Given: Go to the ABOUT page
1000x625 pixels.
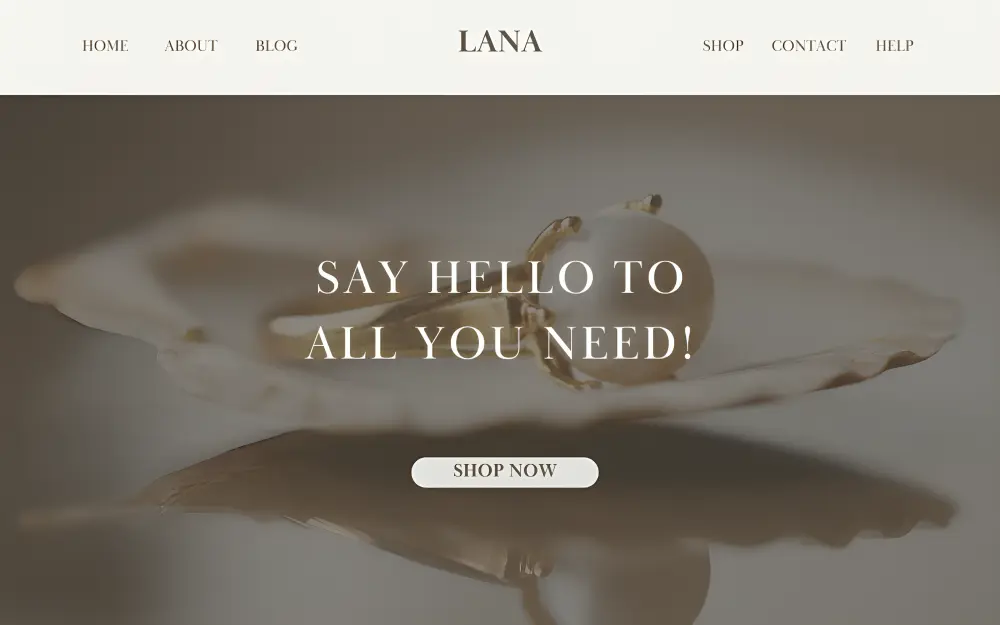Looking at the screenshot, I should pos(191,46).
